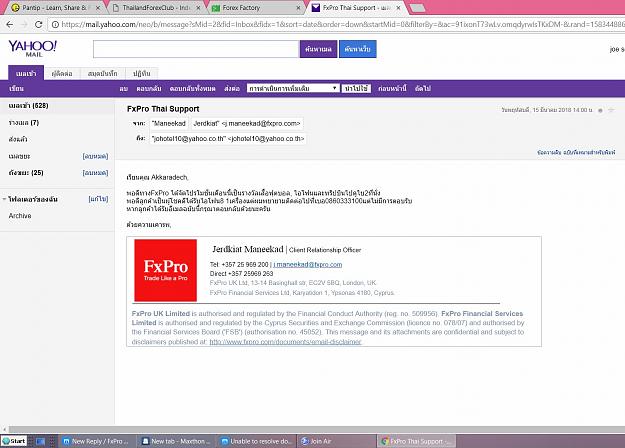Switch to Join Air taskbar window
This screenshot has height=448, width=625.
(336, 441)
